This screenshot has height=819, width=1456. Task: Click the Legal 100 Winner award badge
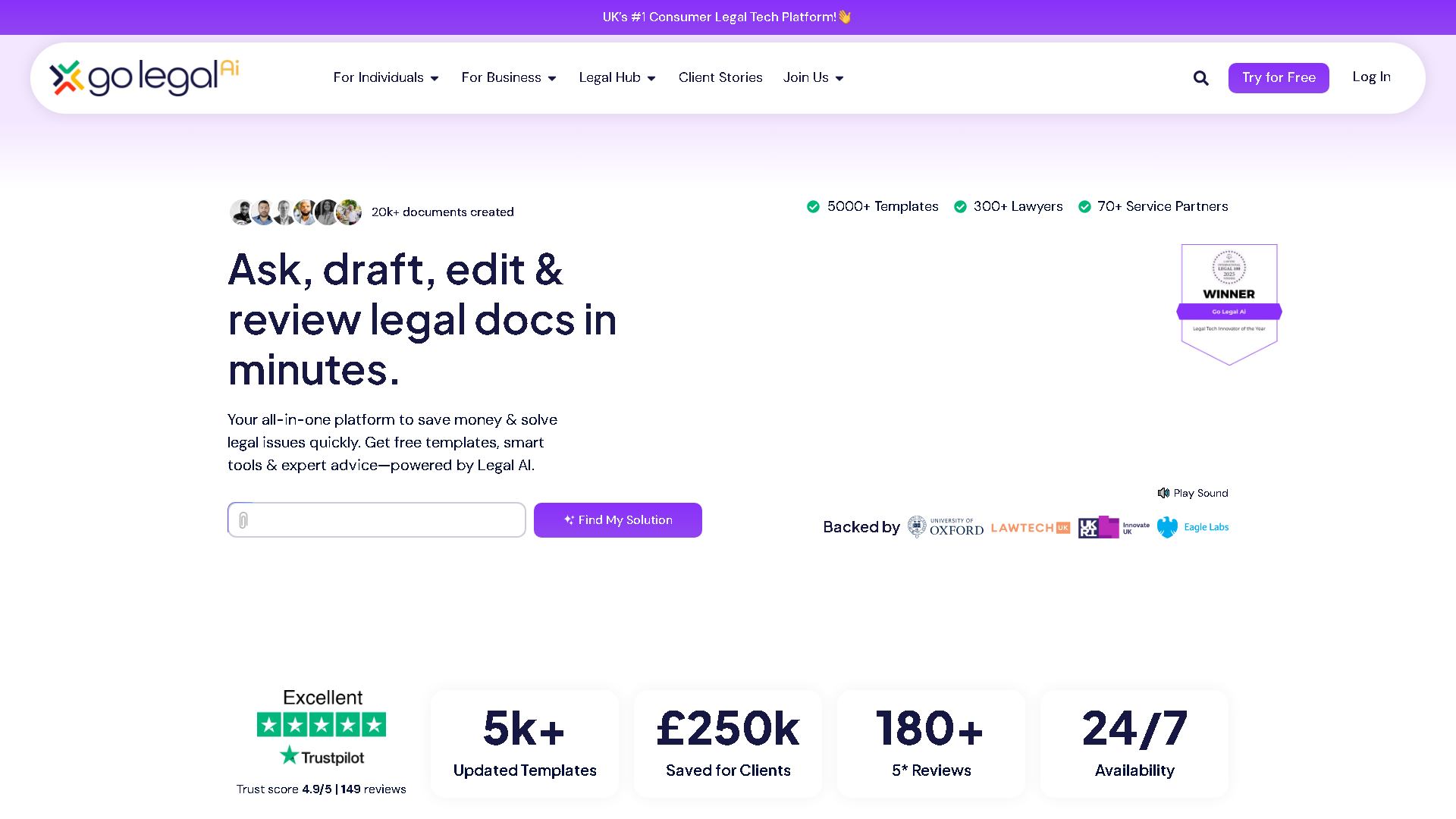1228,303
